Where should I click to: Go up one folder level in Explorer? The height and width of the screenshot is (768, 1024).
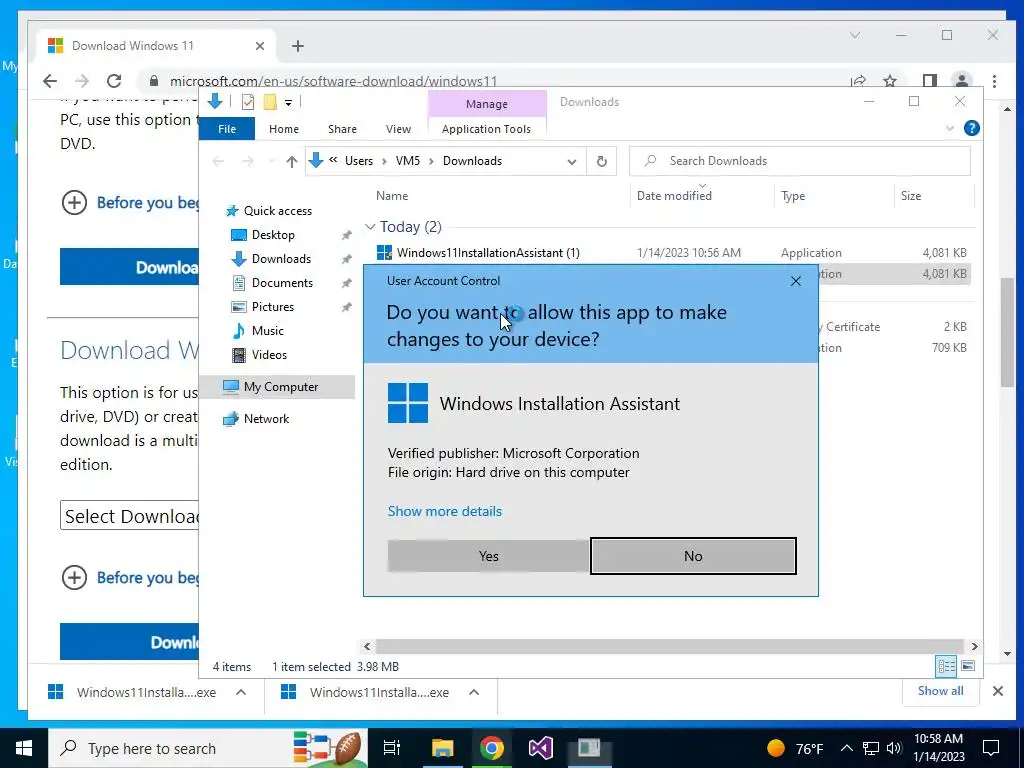291,161
